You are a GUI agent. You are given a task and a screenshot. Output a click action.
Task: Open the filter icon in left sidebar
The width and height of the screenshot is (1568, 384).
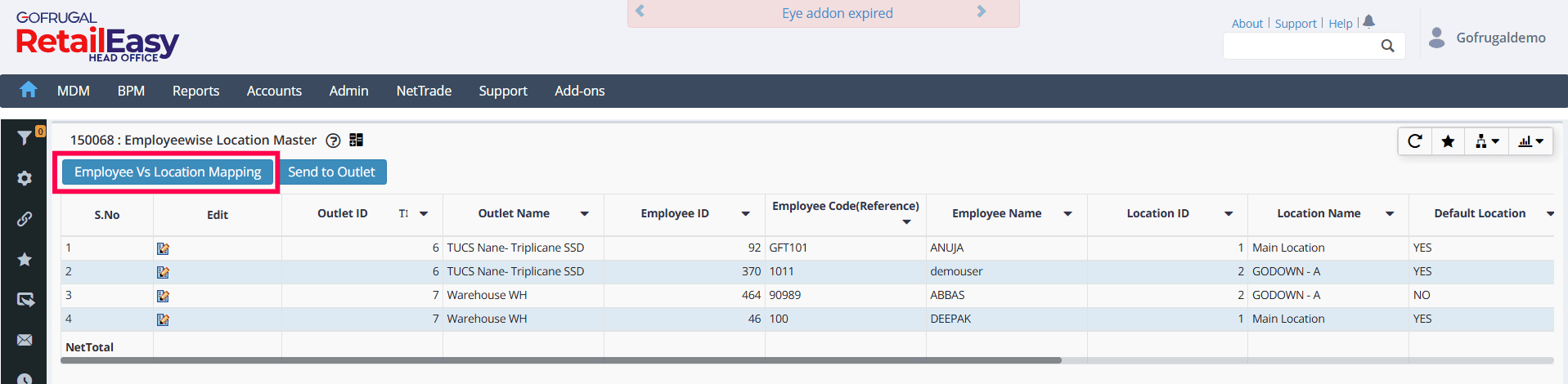point(25,138)
